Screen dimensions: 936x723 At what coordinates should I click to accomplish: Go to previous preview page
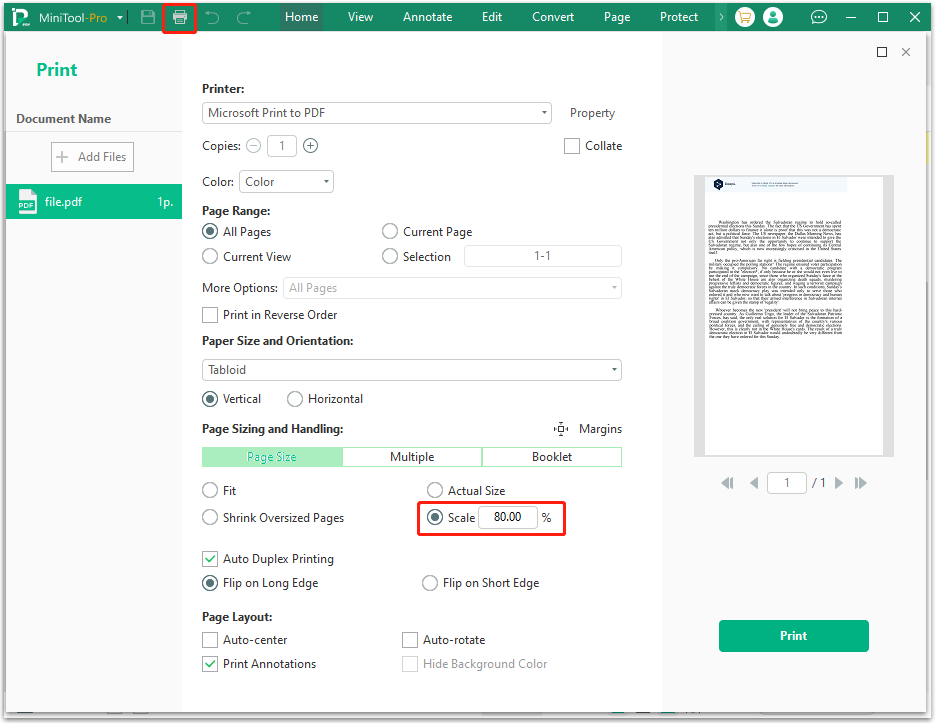click(x=754, y=483)
